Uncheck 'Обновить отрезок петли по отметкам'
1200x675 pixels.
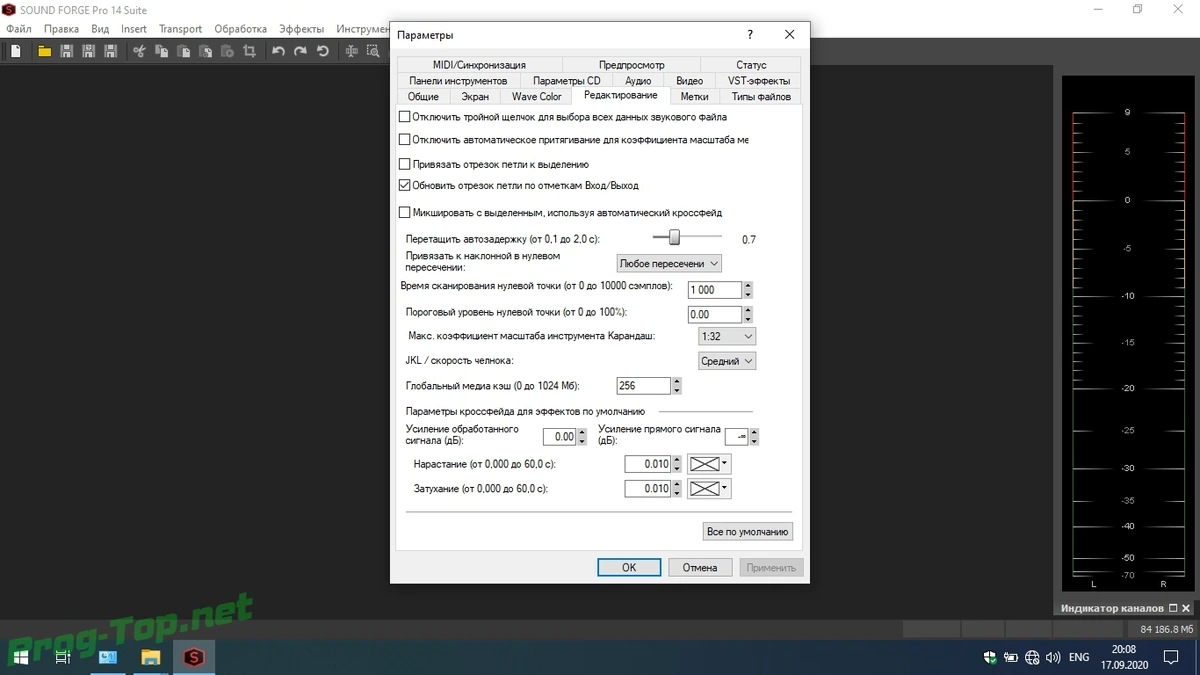(x=404, y=185)
